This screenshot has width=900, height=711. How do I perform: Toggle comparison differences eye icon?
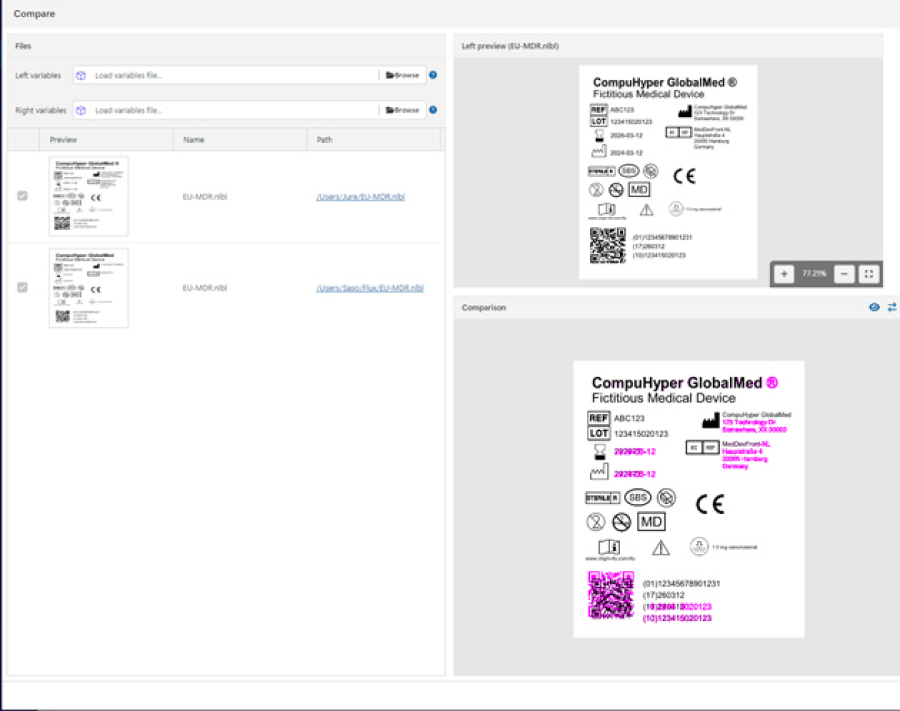[874, 307]
